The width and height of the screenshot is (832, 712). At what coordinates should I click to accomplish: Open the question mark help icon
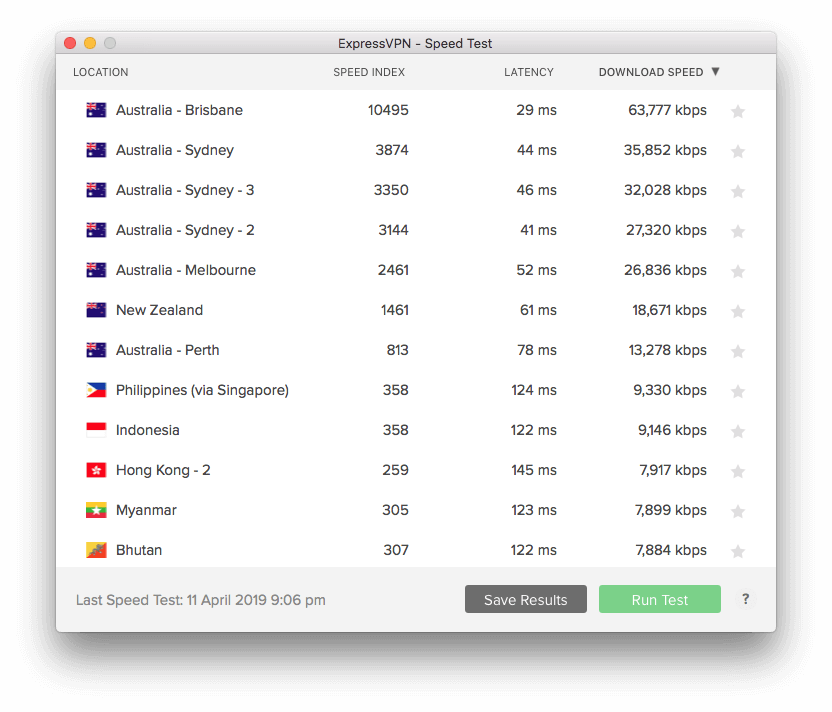[x=746, y=600]
